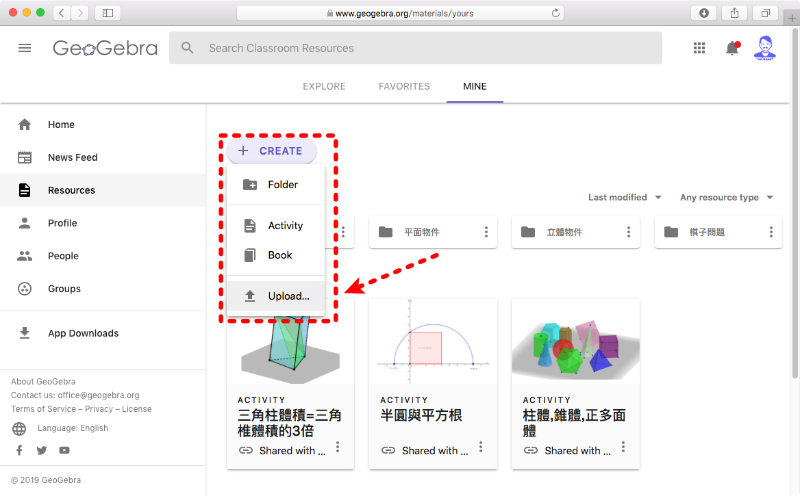Choose Folder from the Create menu
800x496 pixels.
pyautogui.click(x=276, y=185)
